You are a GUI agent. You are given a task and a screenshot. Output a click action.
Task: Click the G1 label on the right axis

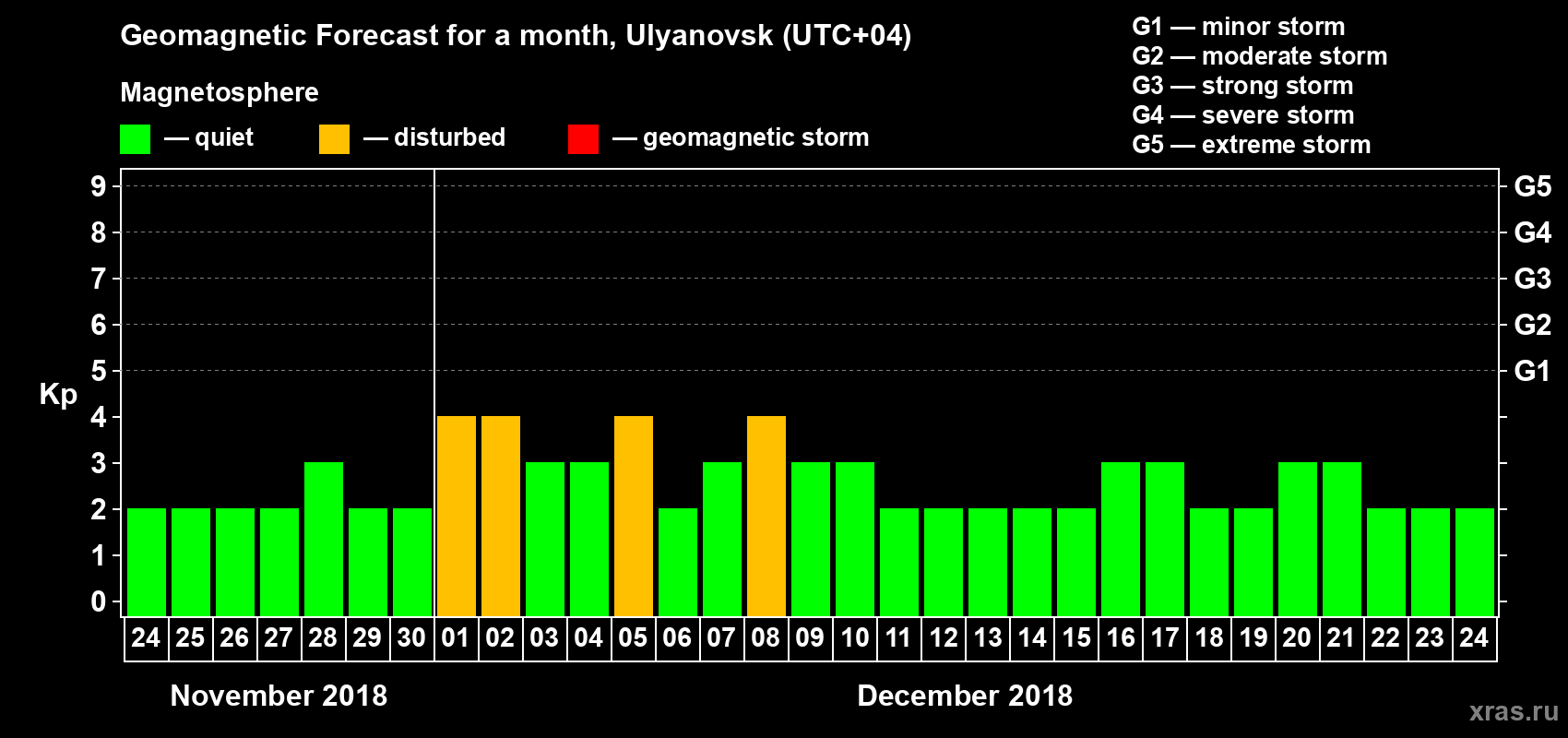click(1533, 371)
